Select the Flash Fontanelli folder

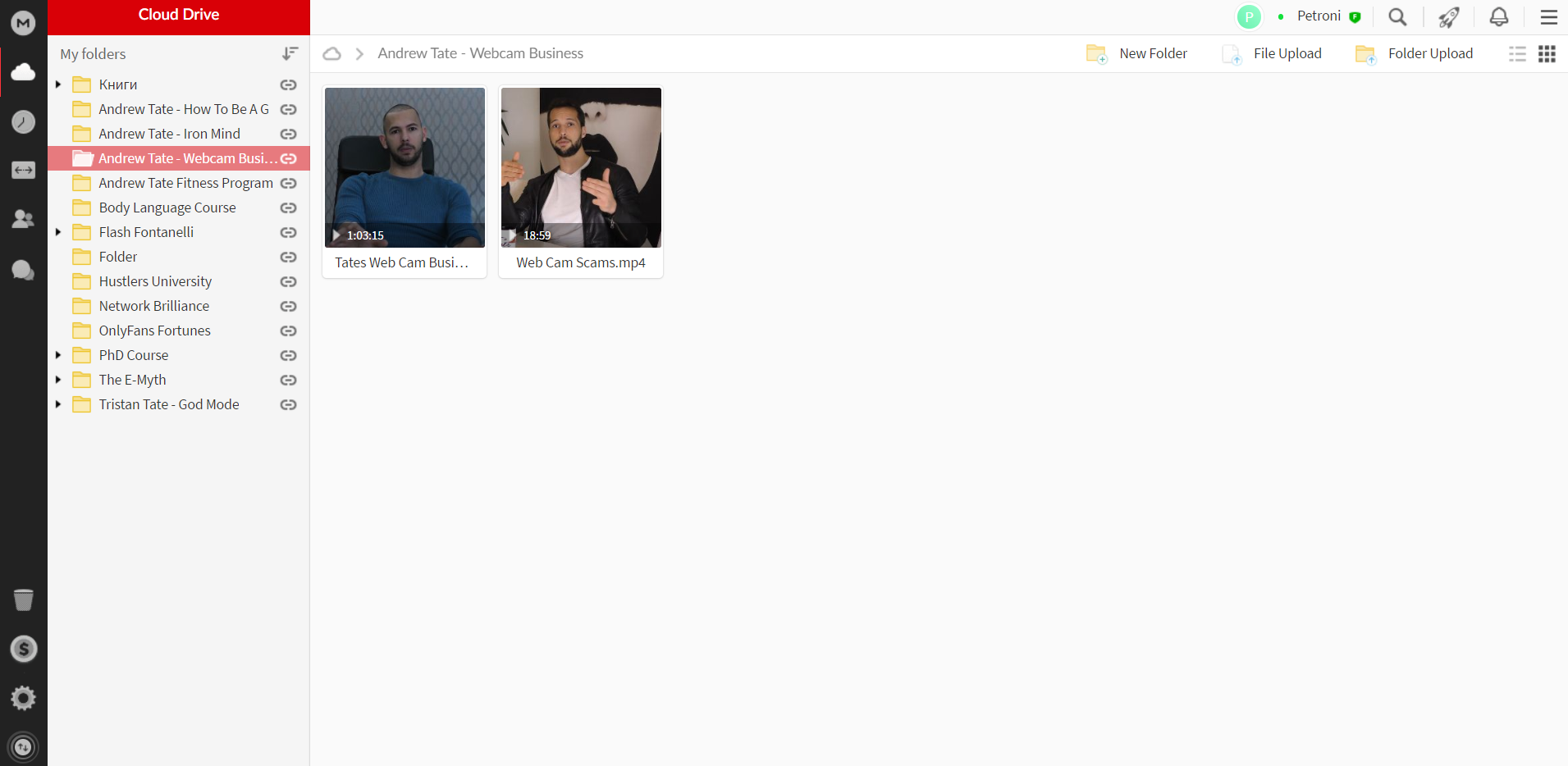(x=179, y=232)
